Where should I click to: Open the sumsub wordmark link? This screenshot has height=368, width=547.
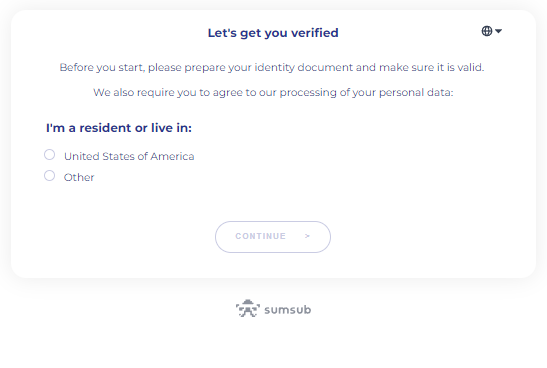287,310
